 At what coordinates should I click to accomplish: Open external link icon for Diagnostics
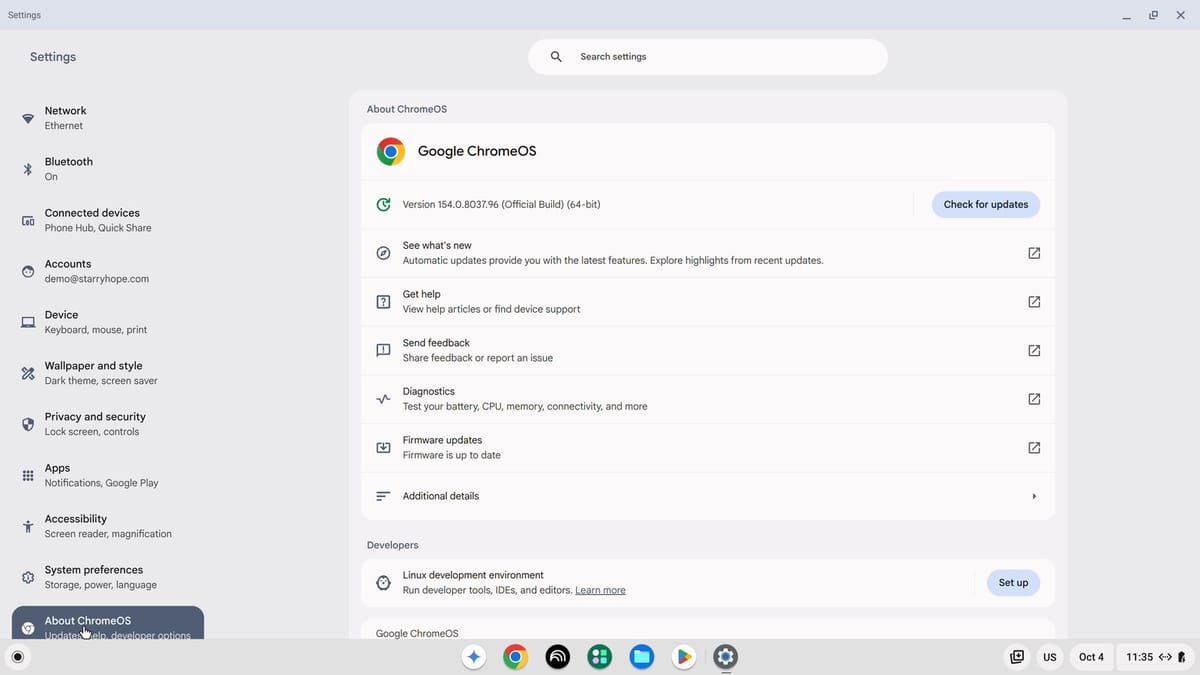pos(1034,399)
